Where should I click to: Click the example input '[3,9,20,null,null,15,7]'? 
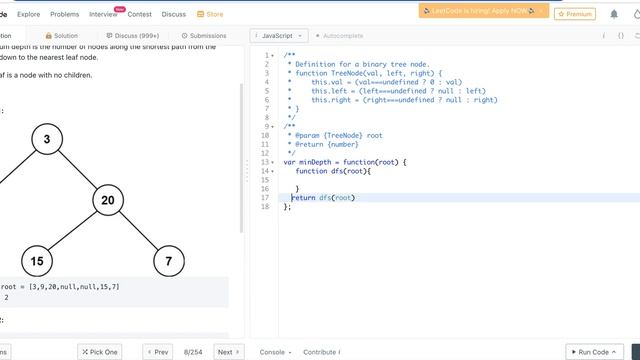(x=74, y=287)
